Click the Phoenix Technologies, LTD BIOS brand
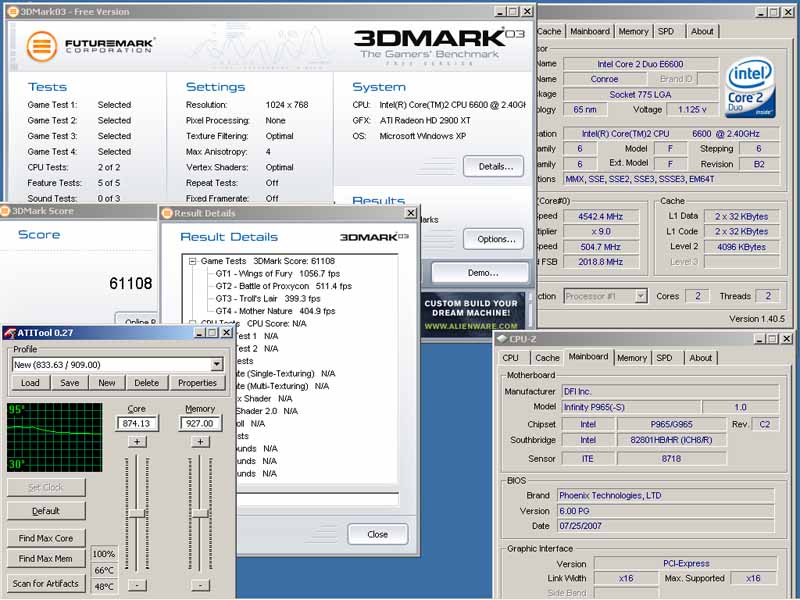 point(666,495)
